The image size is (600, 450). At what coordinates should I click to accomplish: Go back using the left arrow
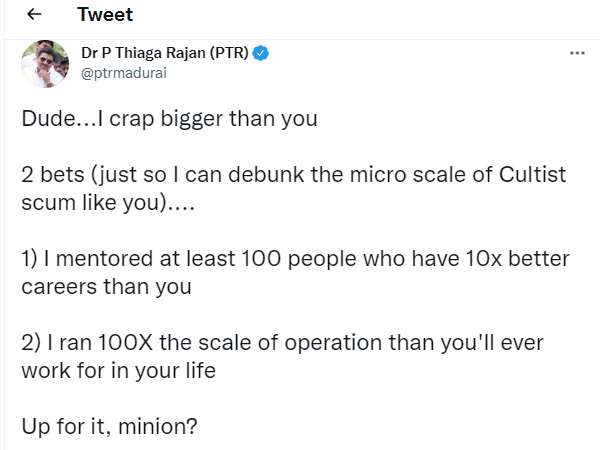[x=34, y=16]
